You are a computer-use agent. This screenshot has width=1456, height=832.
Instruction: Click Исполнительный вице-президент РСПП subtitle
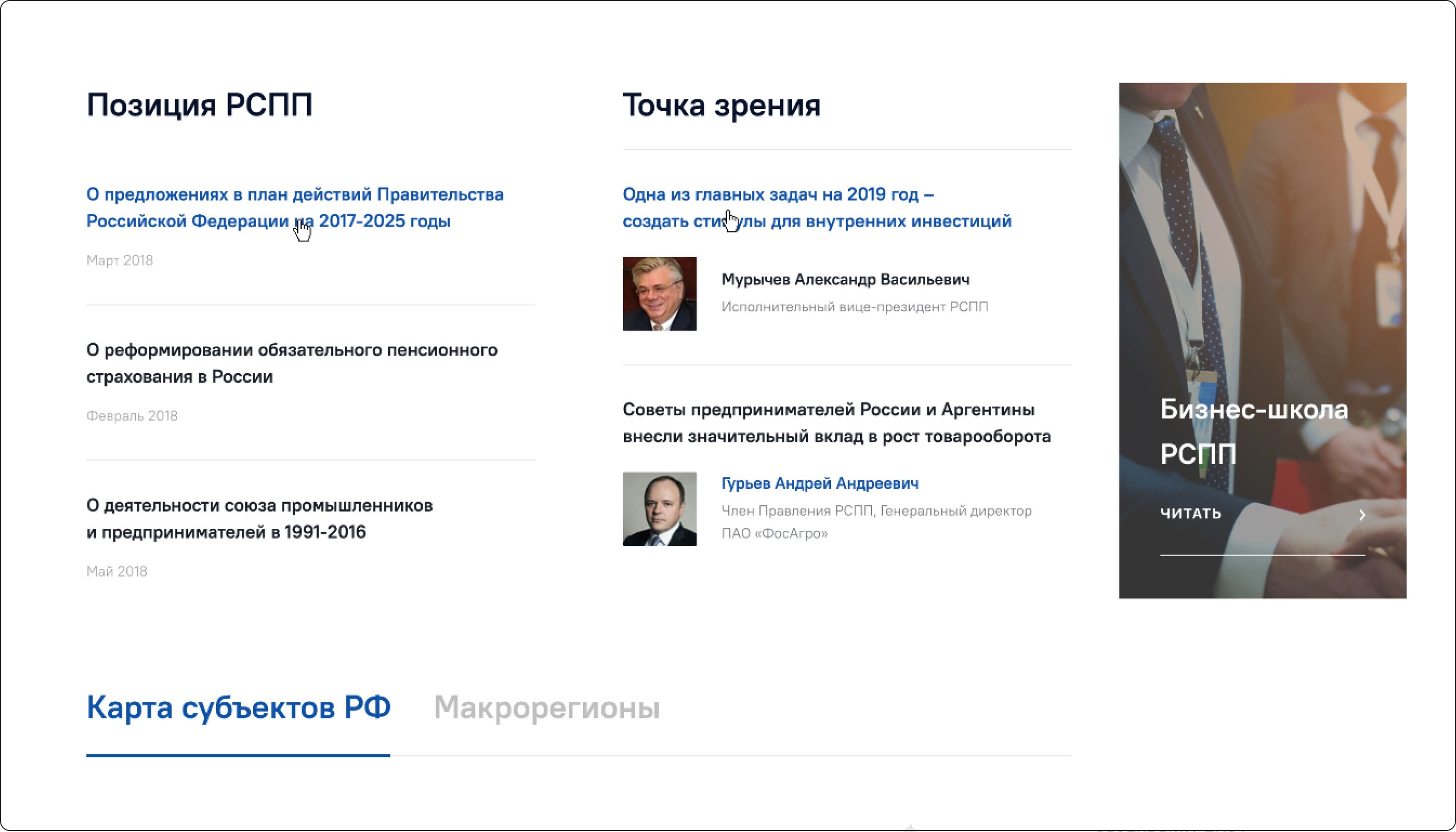[x=854, y=307]
